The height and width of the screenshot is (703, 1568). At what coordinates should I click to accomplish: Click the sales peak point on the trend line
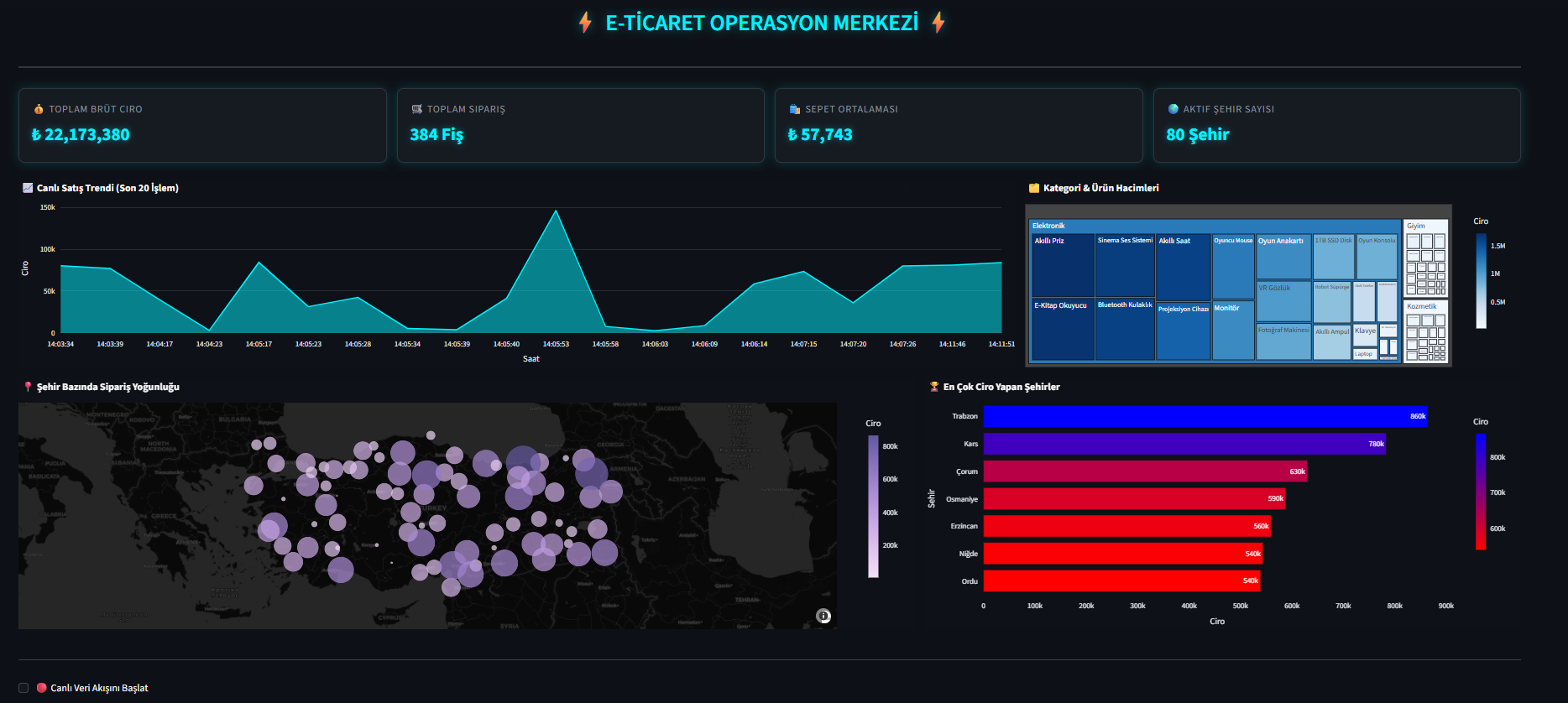(556, 211)
